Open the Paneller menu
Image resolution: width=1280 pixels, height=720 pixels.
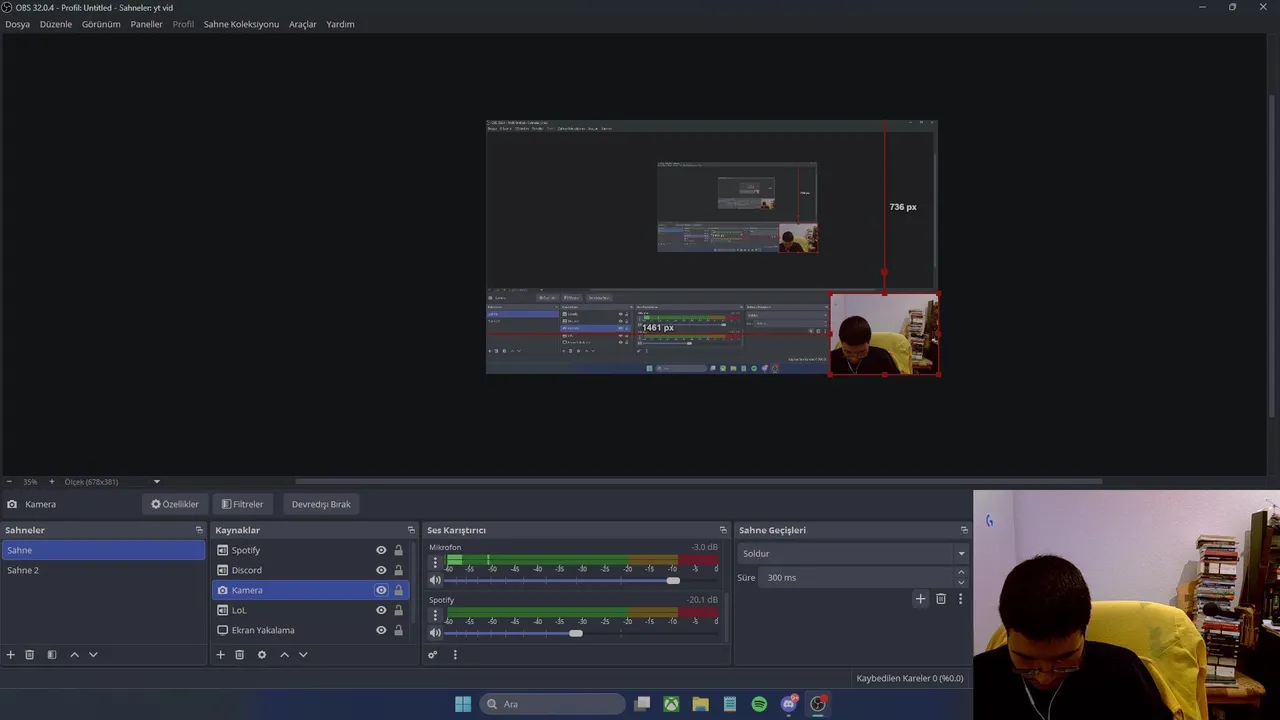pos(146,24)
